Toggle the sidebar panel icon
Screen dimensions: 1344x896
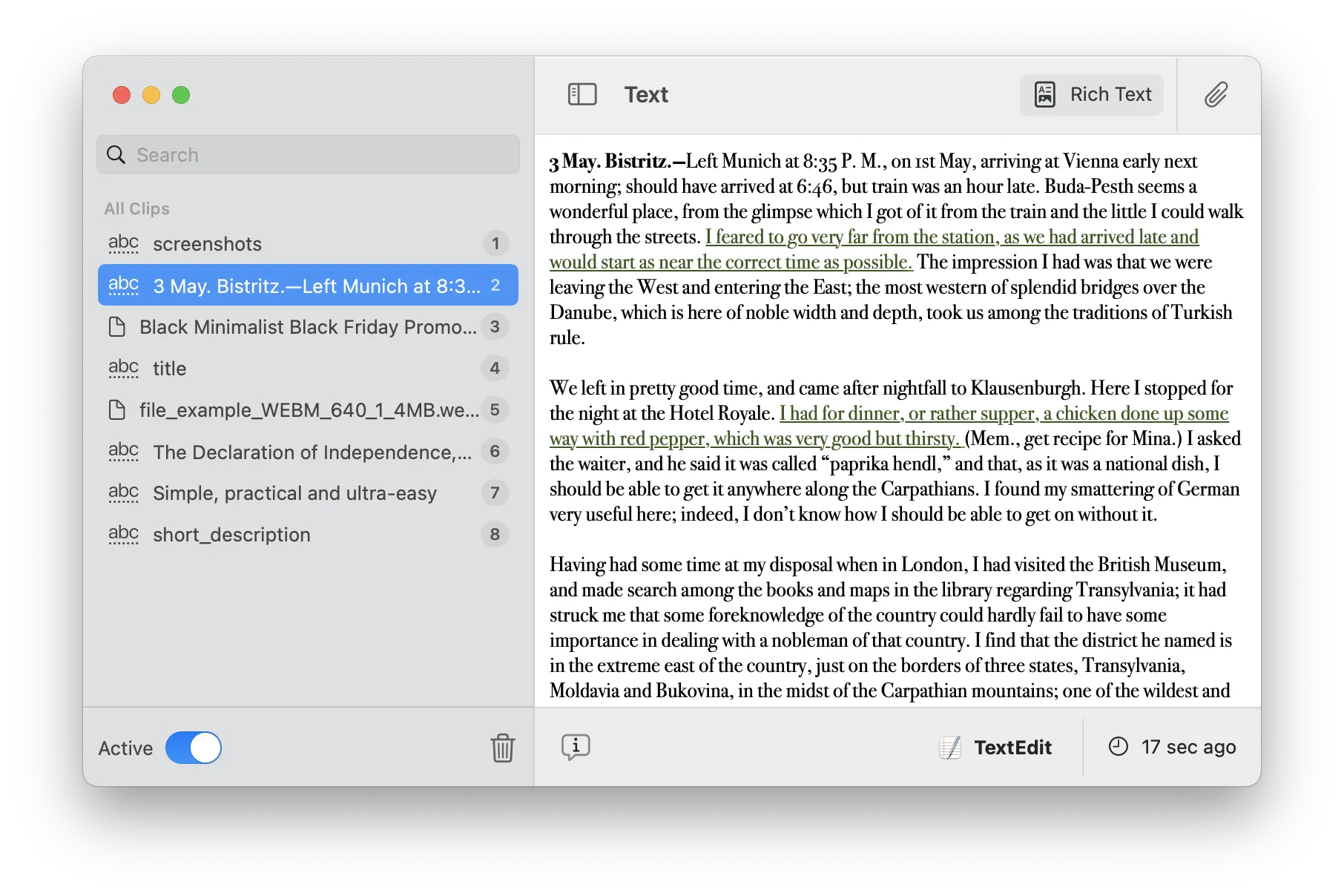582,94
